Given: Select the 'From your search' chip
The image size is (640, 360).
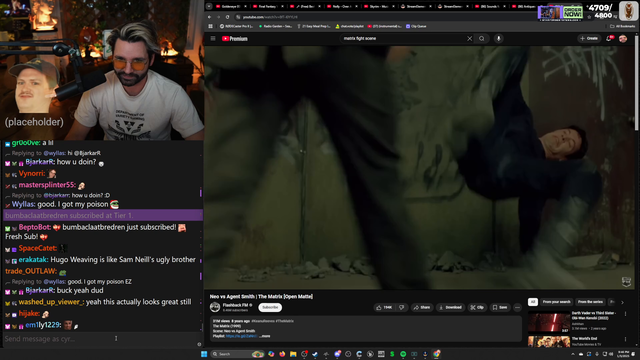Looking at the screenshot, I should point(556,302).
